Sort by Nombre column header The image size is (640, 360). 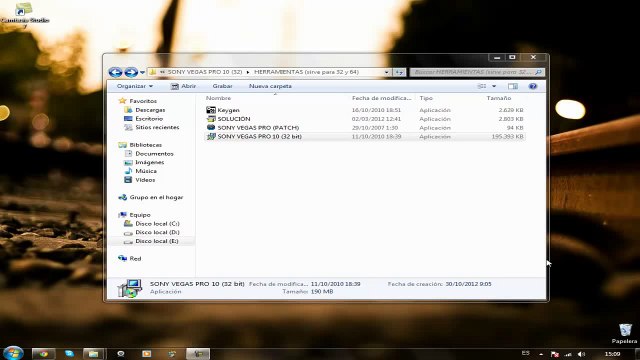coord(218,98)
